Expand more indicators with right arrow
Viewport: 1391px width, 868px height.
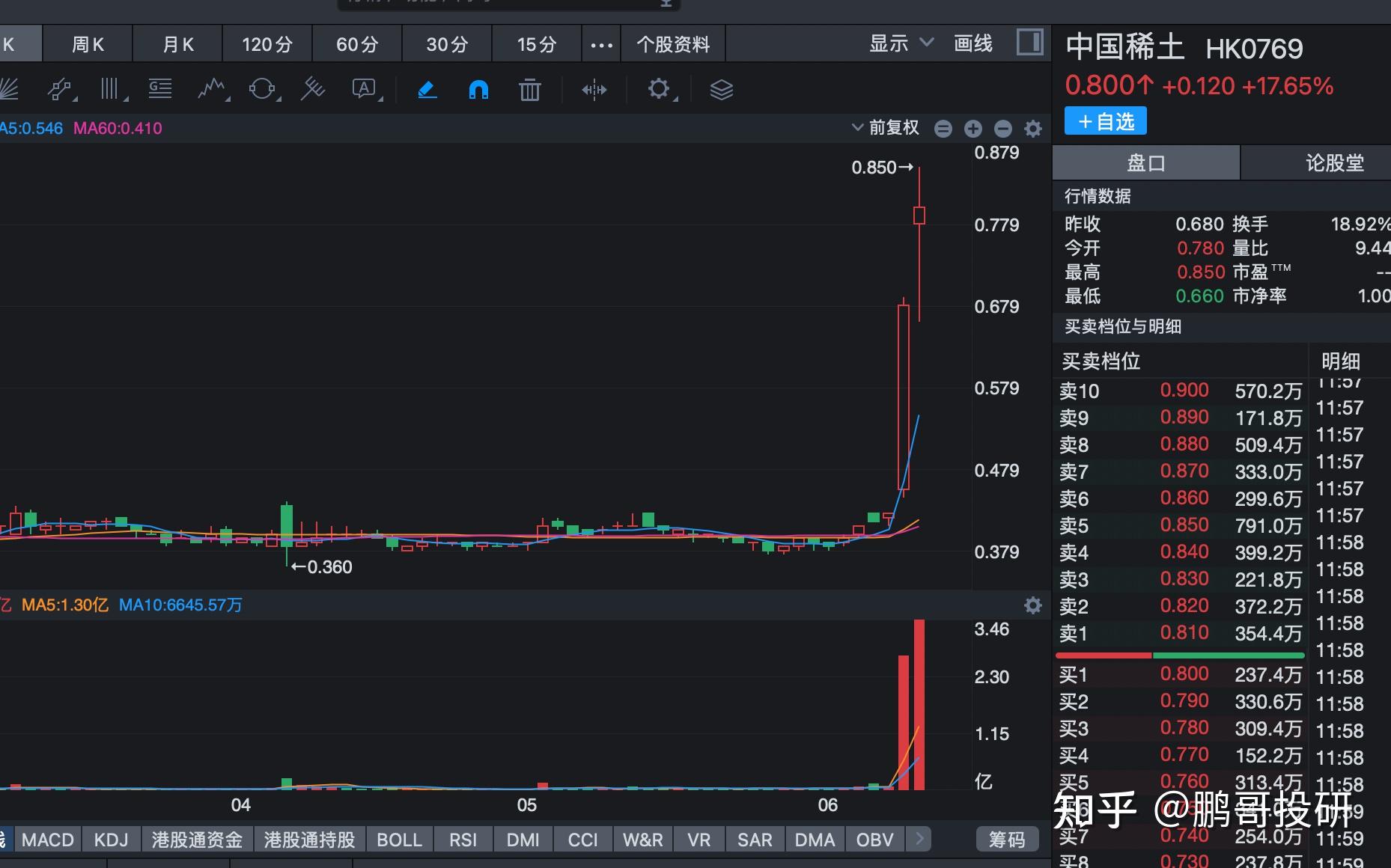point(919,839)
